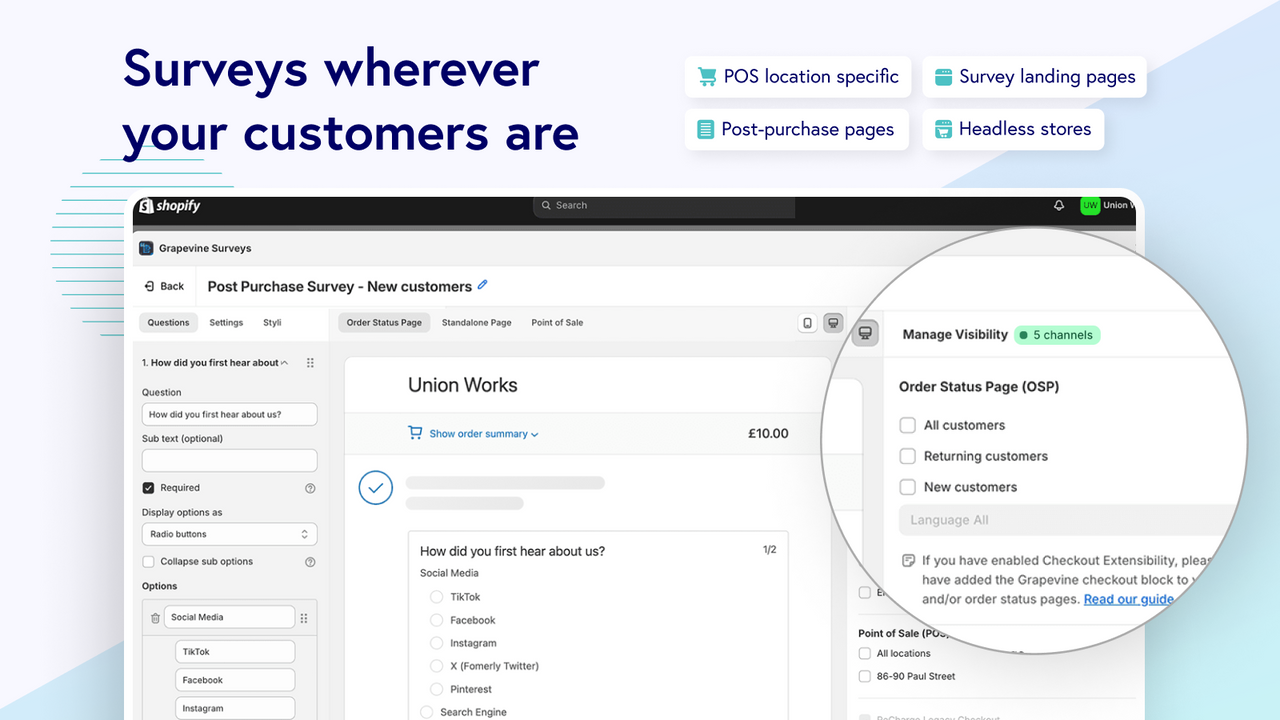Open the Read our guide link
The height and width of the screenshot is (720, 1280).
tap(1128, 598)
